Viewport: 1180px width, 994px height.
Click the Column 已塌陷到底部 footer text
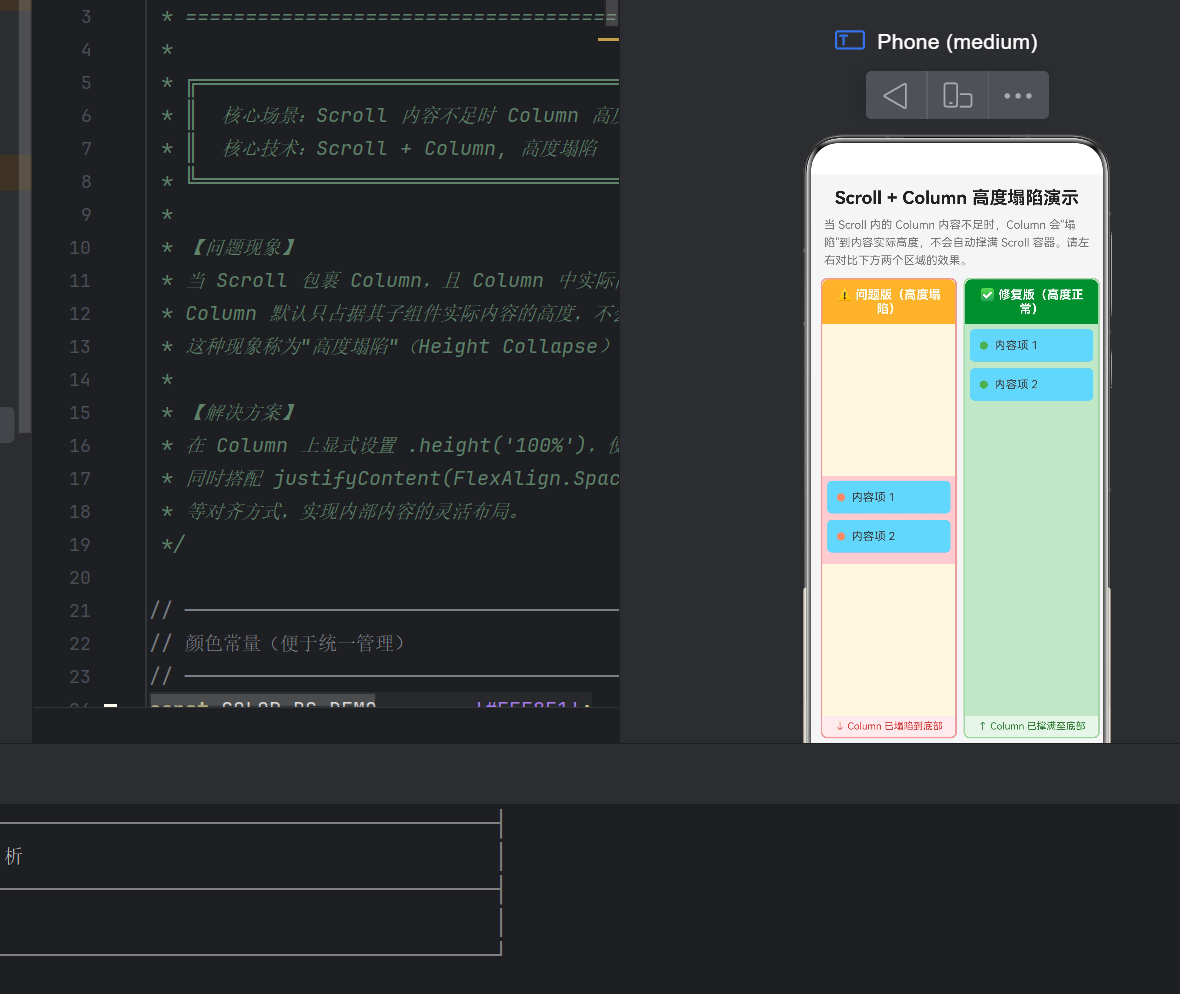point(889,726)
